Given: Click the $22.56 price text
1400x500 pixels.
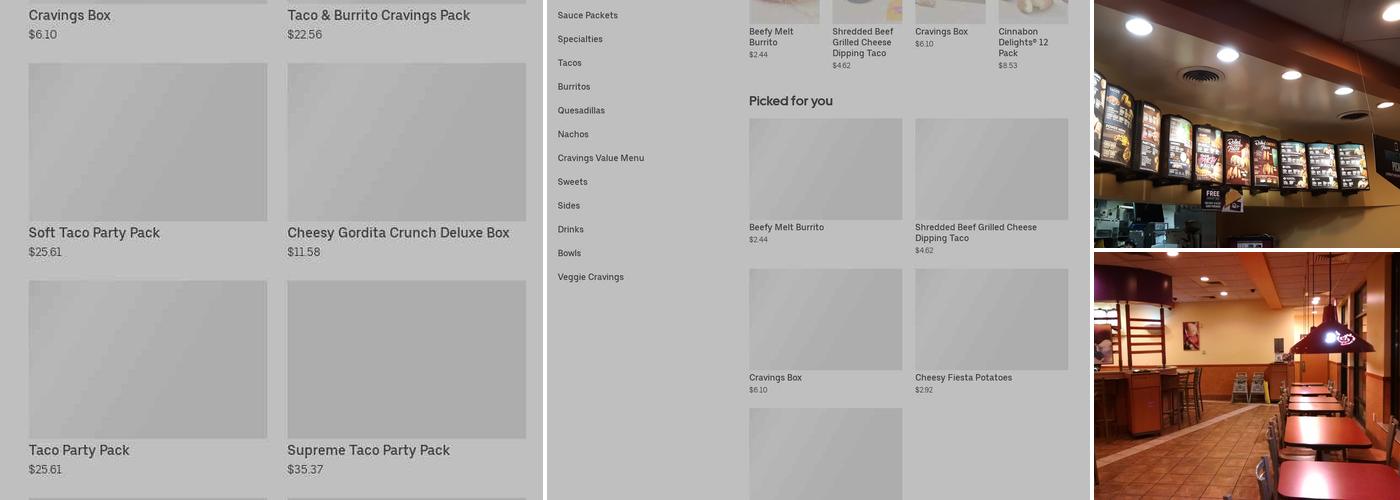Looking at the screenshot, I should pyautogui.click(x=305, y=35).
